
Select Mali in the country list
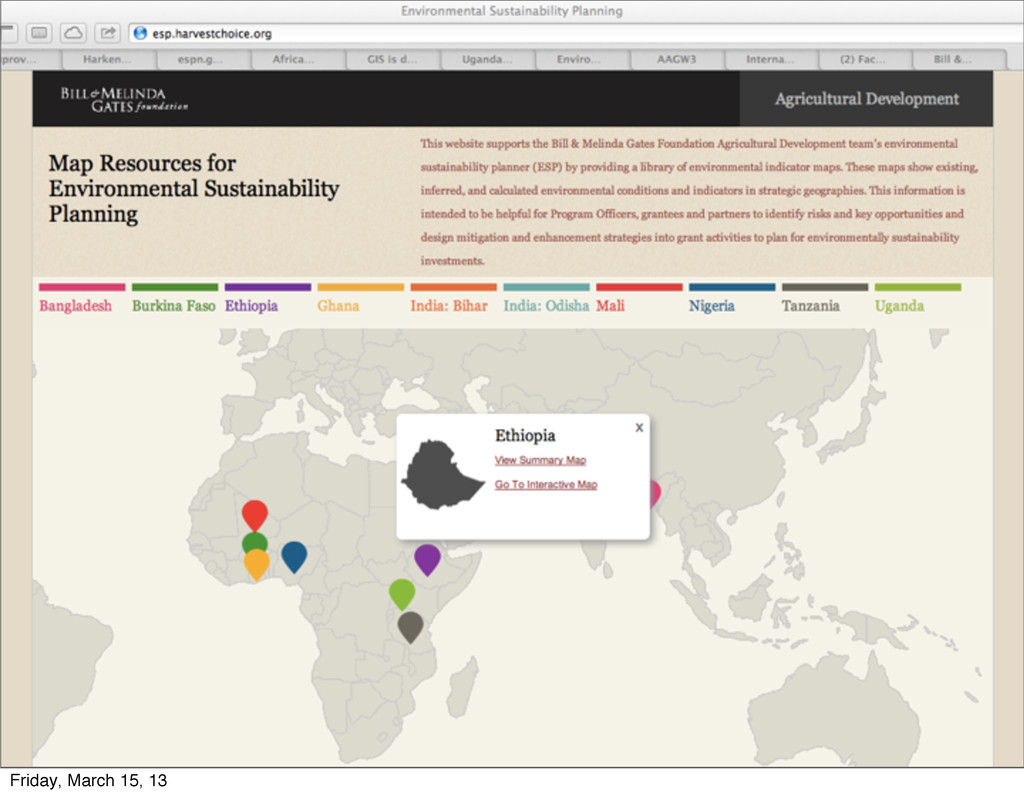[x=610, y=306]
